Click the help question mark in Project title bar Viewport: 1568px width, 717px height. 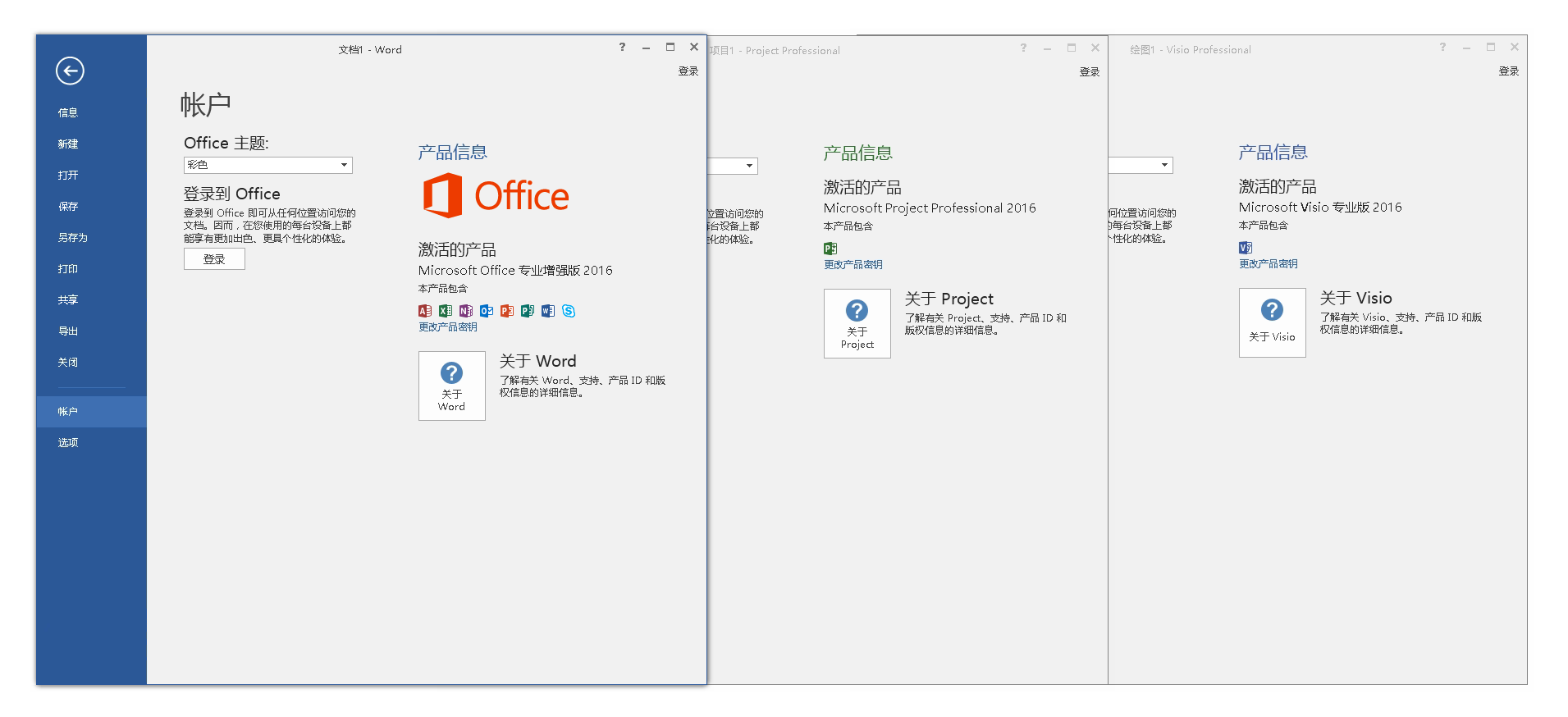[1023, 48]
